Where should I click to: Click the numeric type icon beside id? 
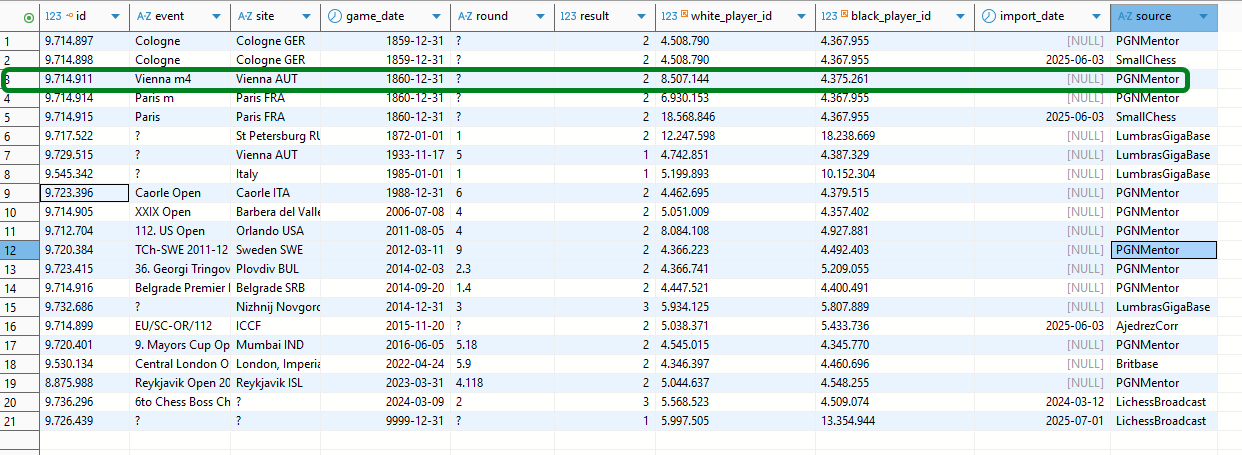(x=53, y=17)
